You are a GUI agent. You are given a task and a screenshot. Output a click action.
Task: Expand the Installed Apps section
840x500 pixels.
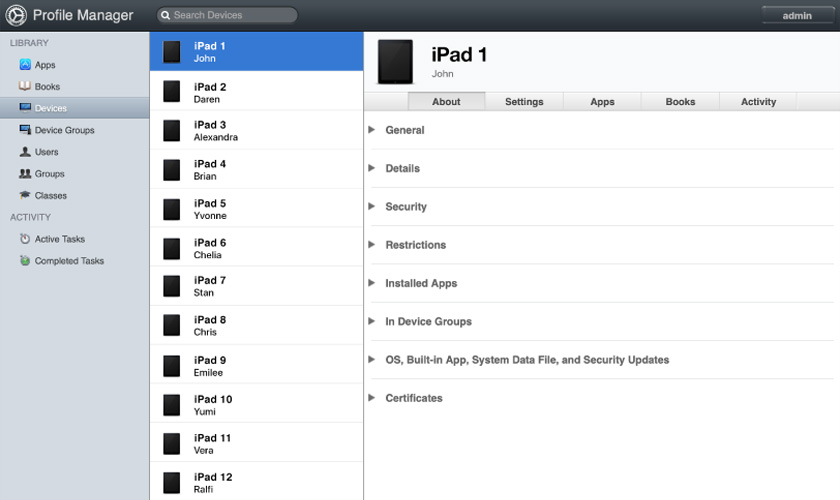[x=371, y=283]
